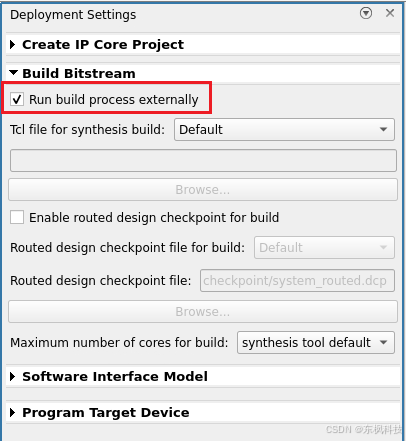Image resolution: width=406 pixels, height=441 pixels.
Task: Click 'Routed design checkpoint file for build:' label
Action: [127, 248]
